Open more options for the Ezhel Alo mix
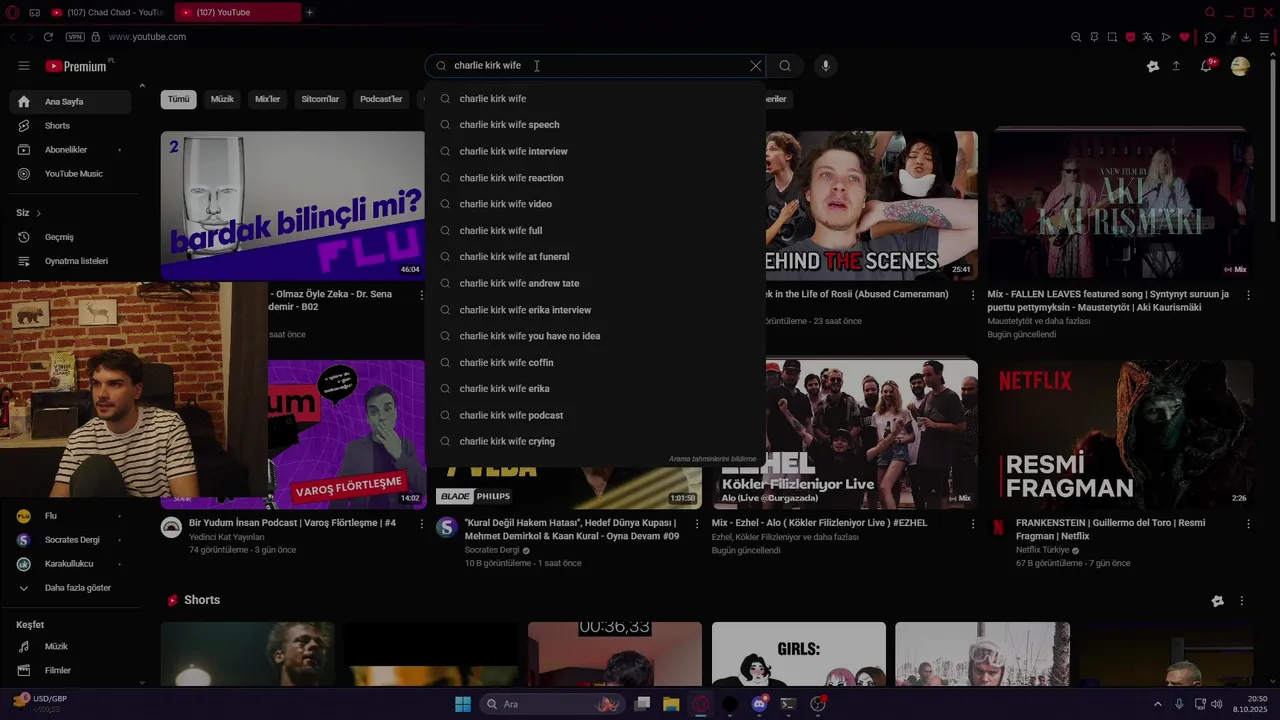 tap(972, 524)
